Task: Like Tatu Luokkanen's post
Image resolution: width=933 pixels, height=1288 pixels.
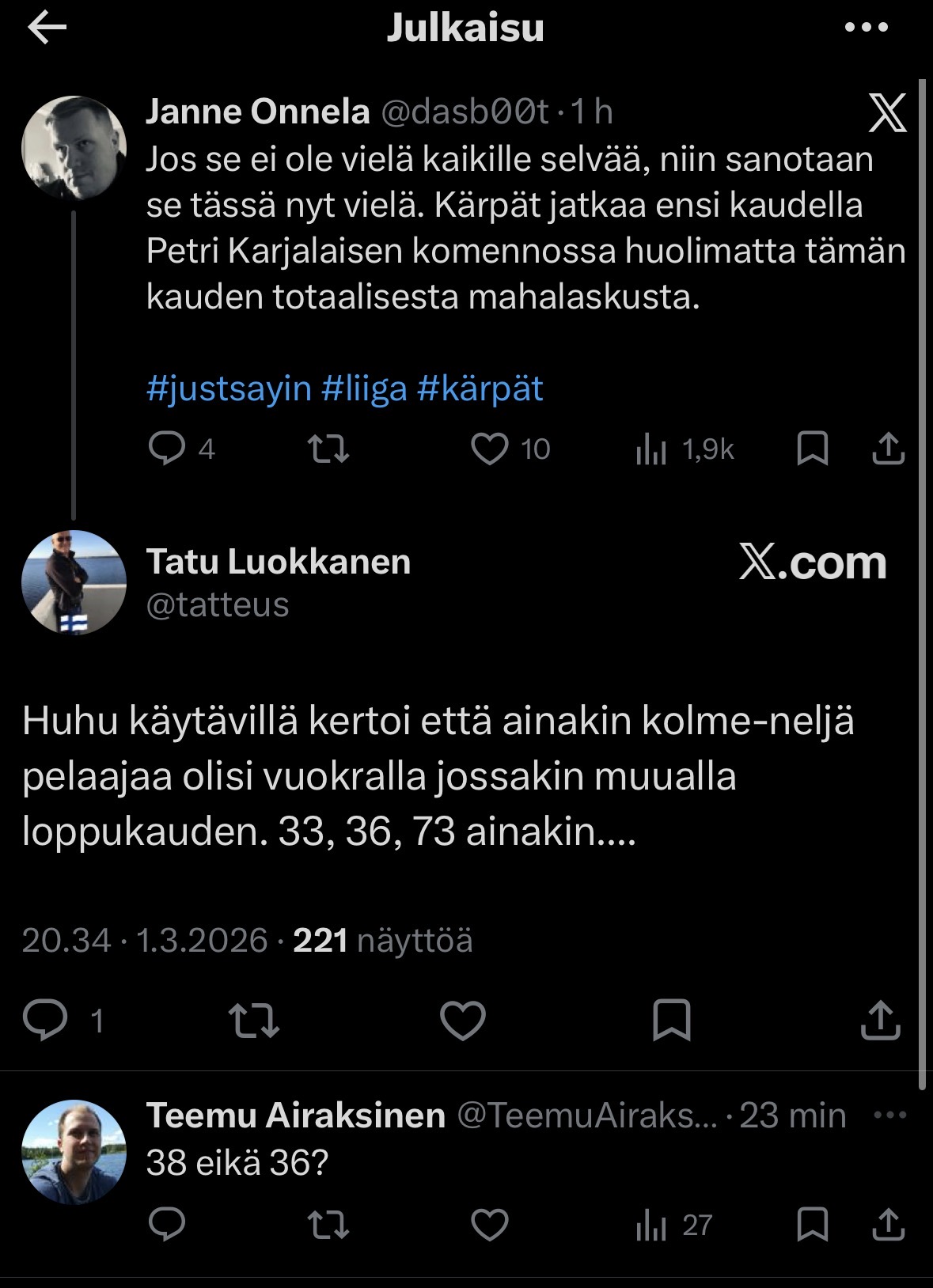Action: tap(462, 1020)
